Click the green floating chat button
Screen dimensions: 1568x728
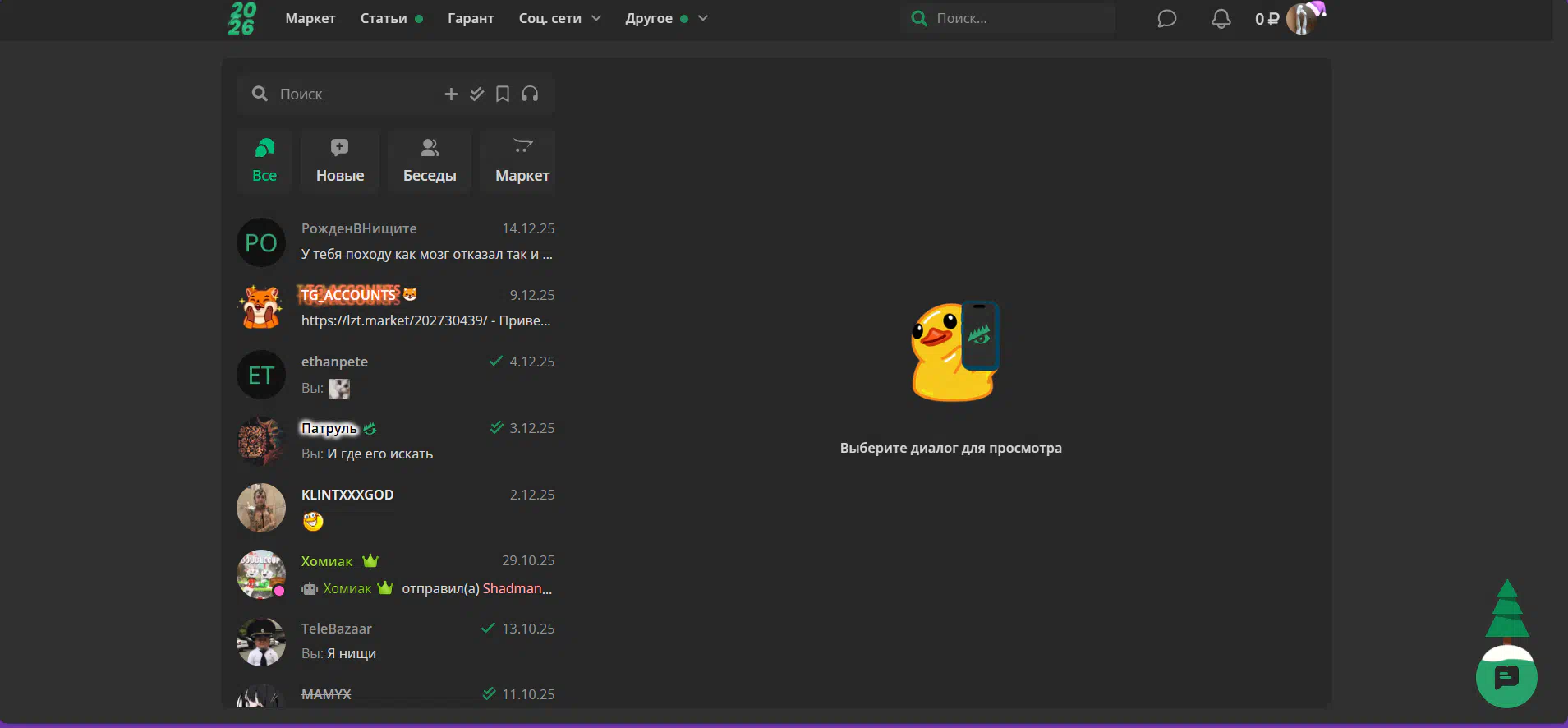coord(1506,678)
